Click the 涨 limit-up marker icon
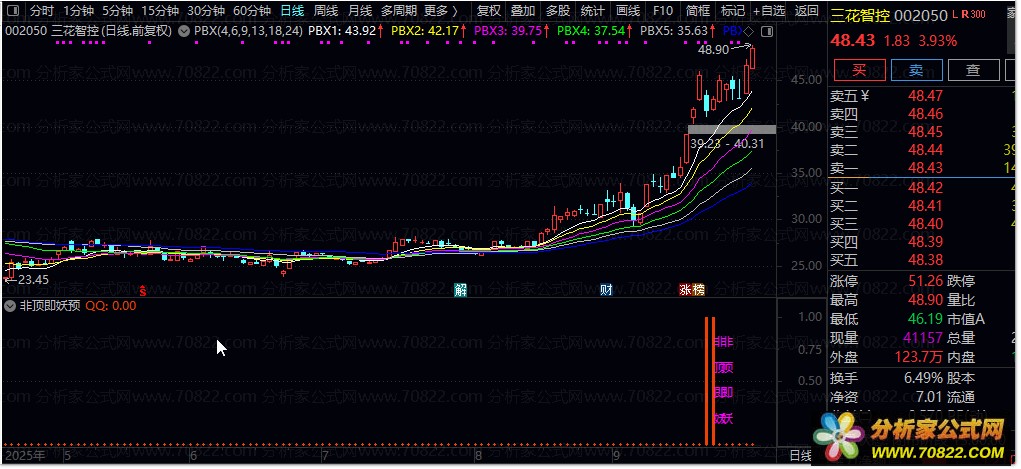1021x469 pixels. 685,290
